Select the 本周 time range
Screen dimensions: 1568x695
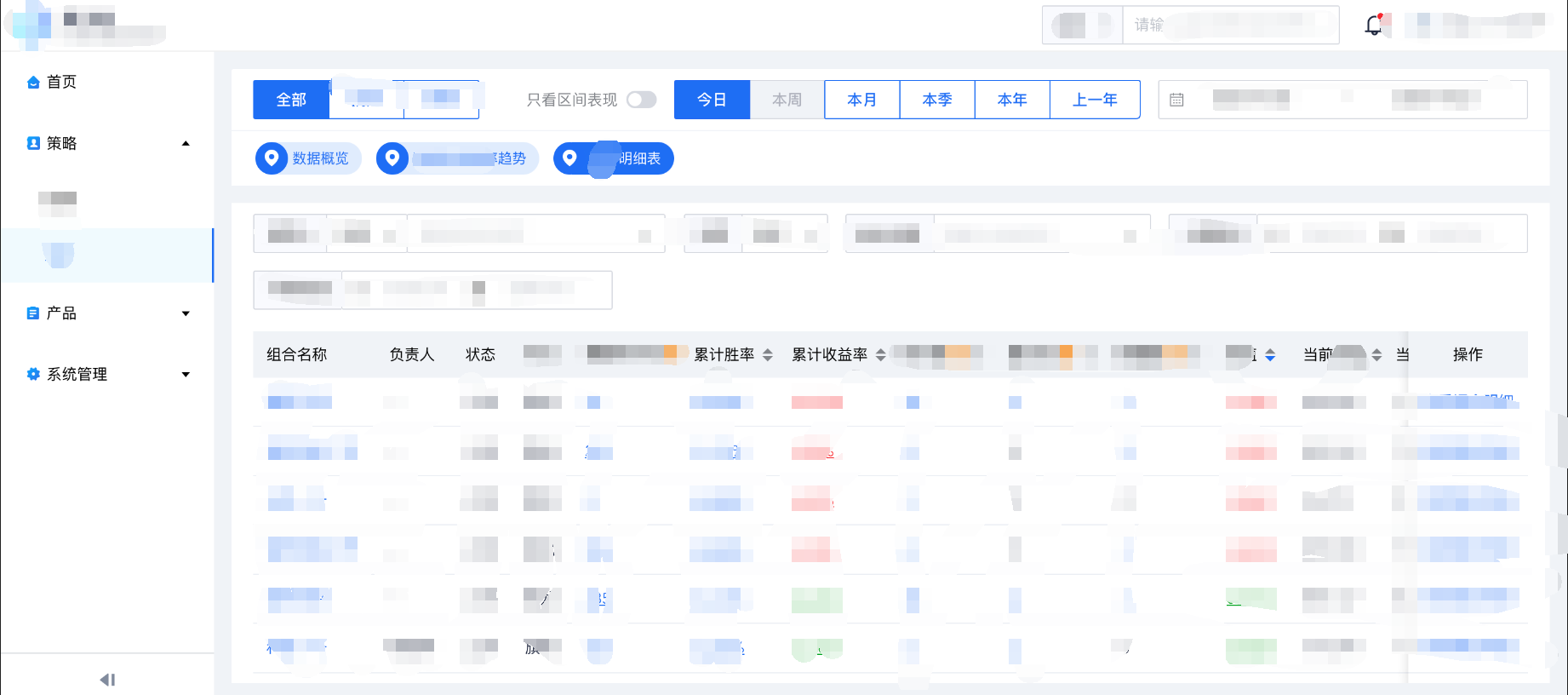tap(787, 100)
